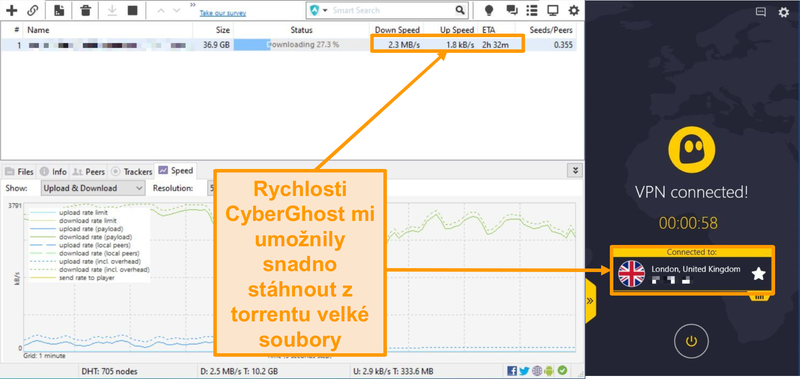The image size is (800, 379).
Task: Expand CyberGhost side panel with yellow chevron
Action: tap(590, 301)
